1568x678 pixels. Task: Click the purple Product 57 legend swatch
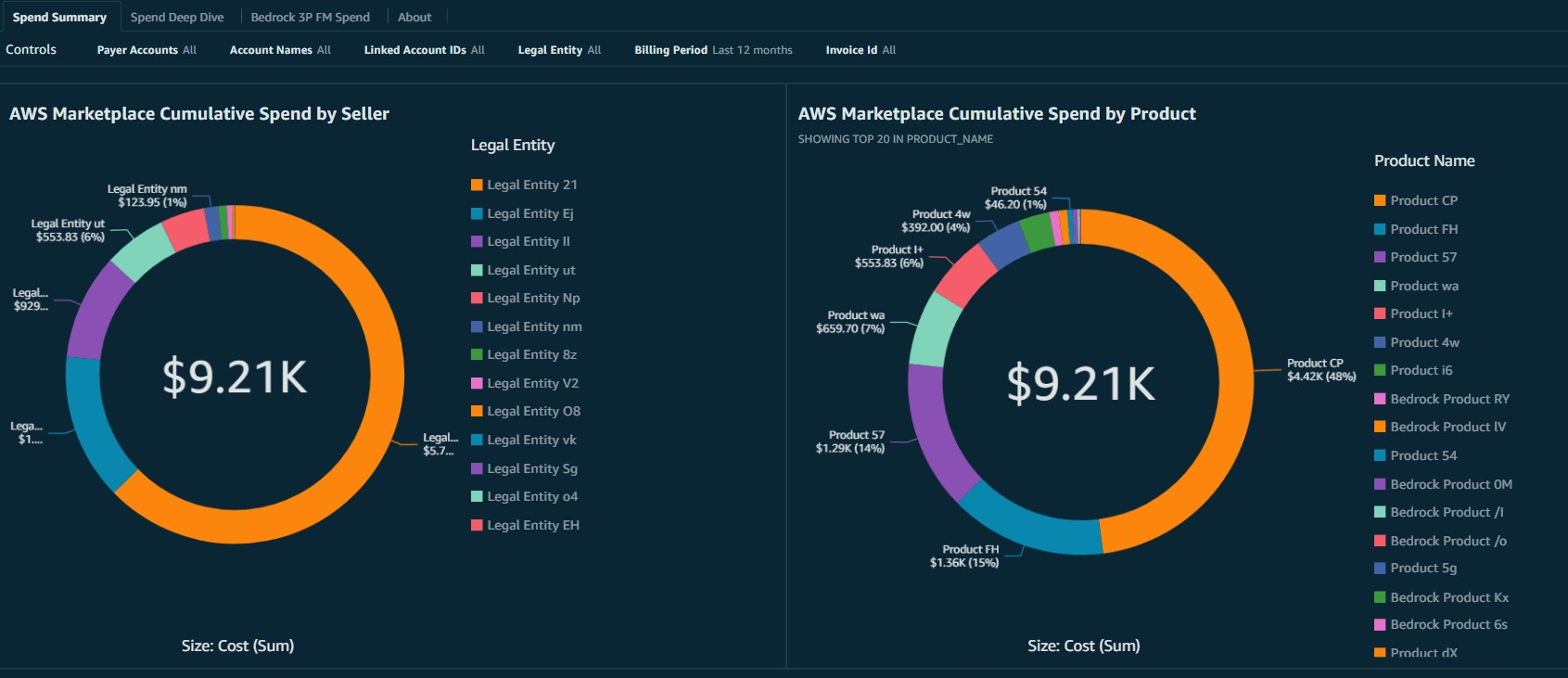pos(1380,257)
